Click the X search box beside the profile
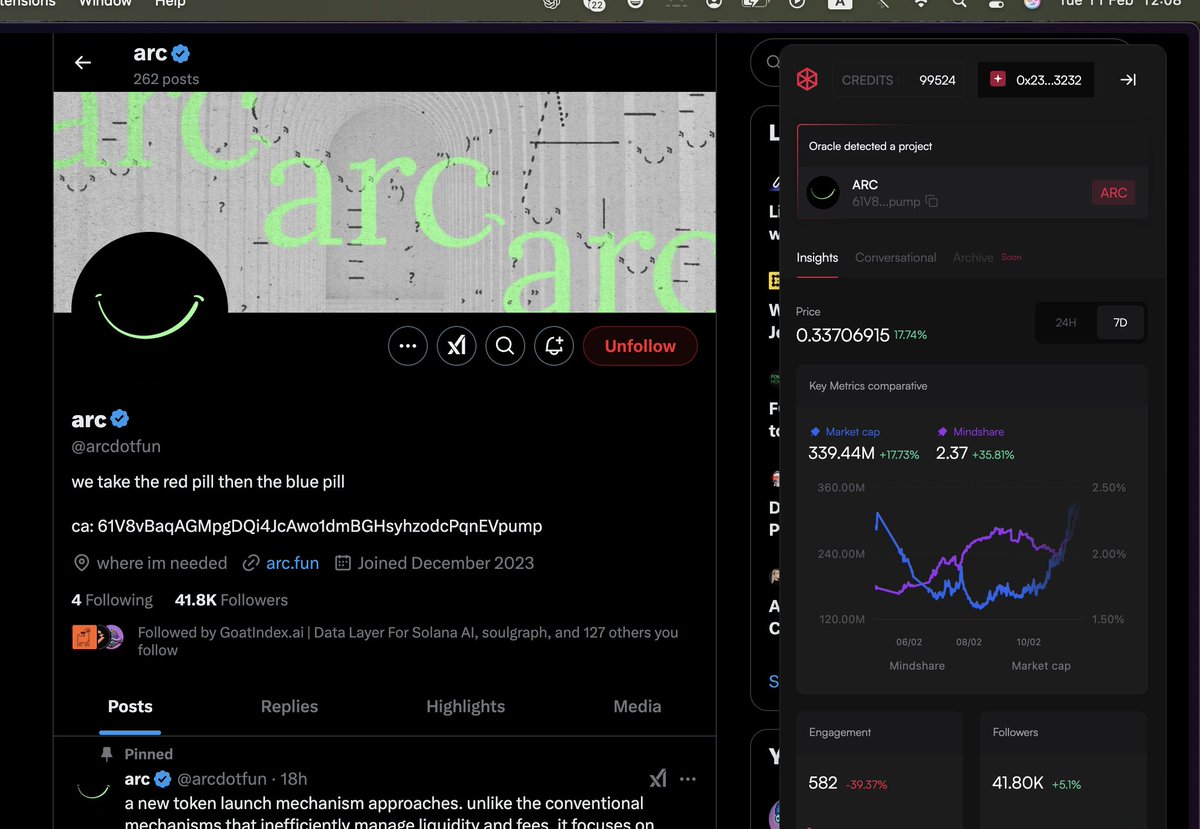The width and height of the screenshot is (1200, 829). pyautogui.click(x=765, y=62)
